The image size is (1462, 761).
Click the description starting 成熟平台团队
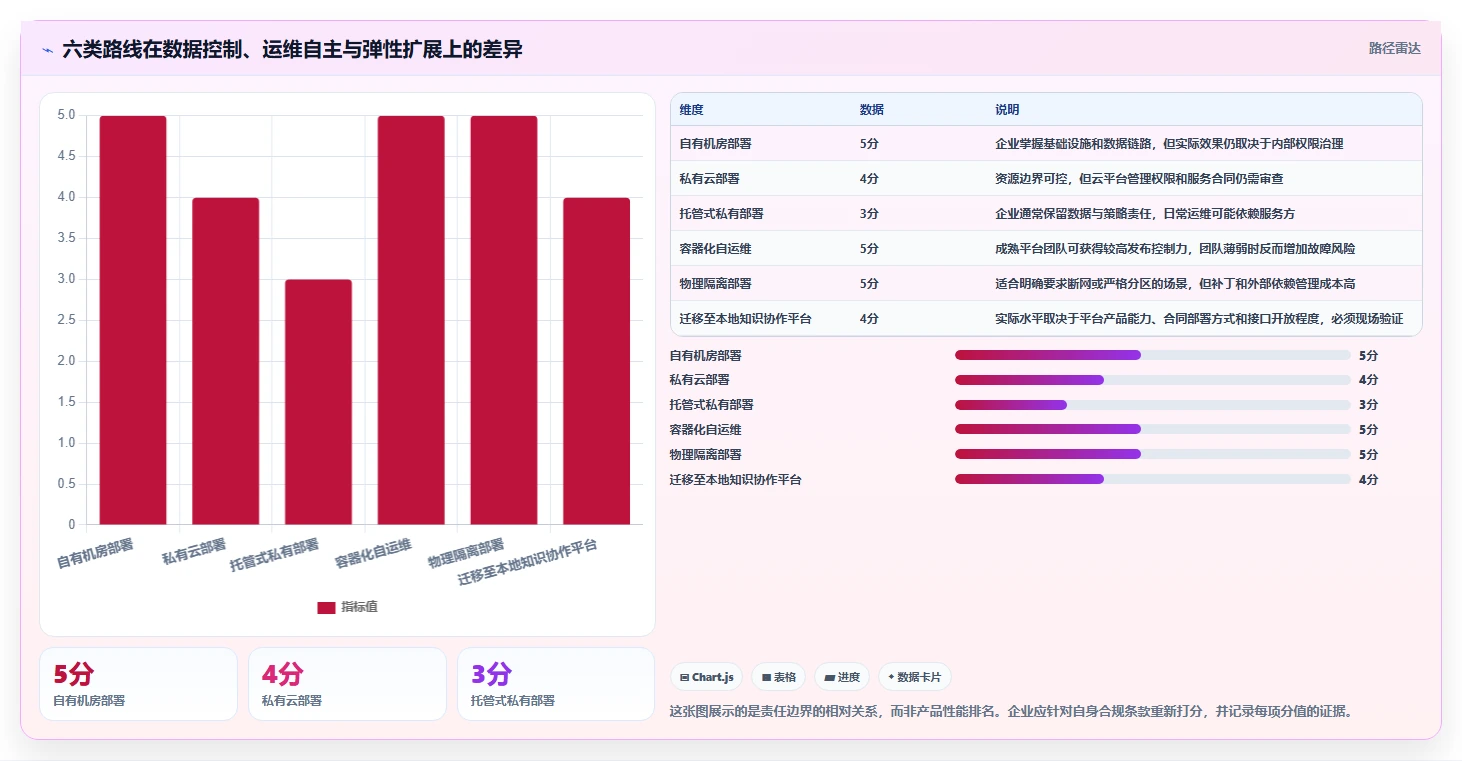click(1175, 249)
